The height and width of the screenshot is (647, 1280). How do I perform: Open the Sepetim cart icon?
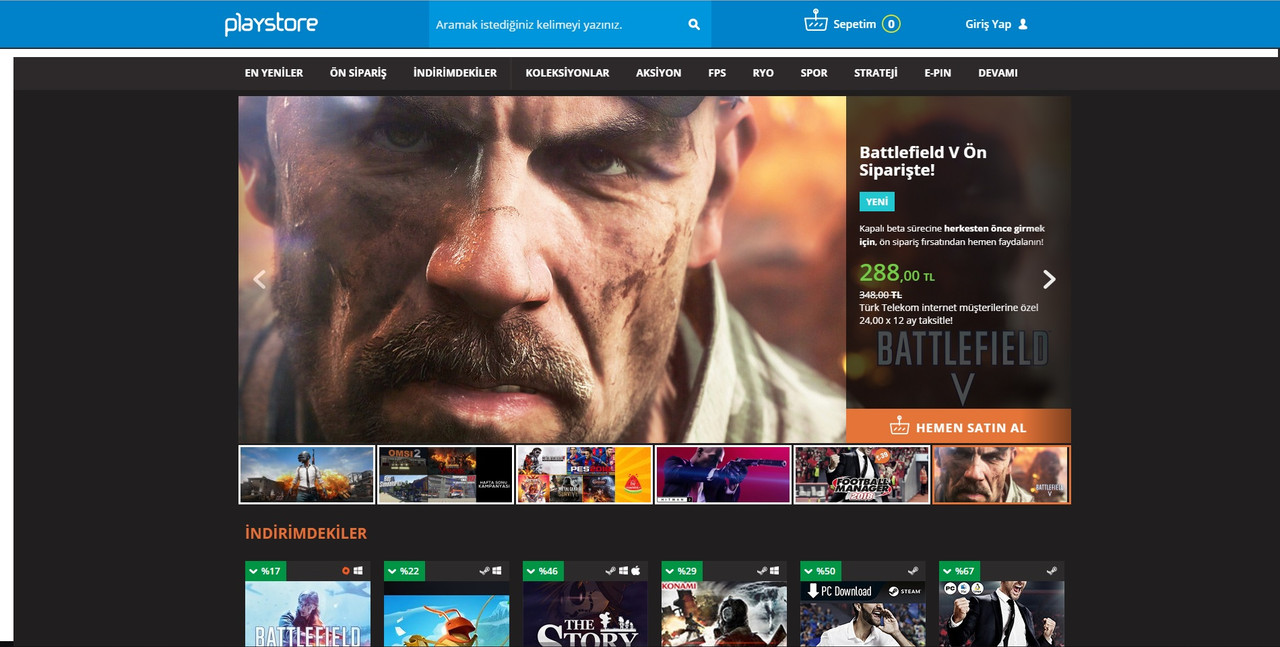(x=816, y=22)
